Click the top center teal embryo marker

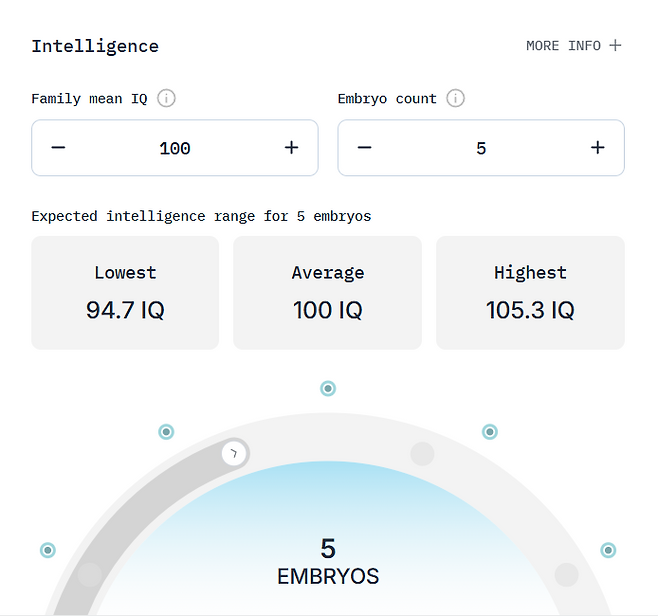328,389
